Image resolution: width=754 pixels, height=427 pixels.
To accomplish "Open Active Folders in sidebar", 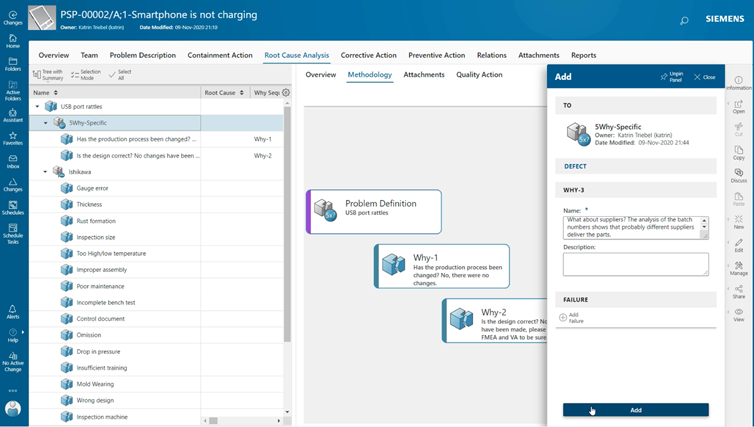I will point(13,91).
